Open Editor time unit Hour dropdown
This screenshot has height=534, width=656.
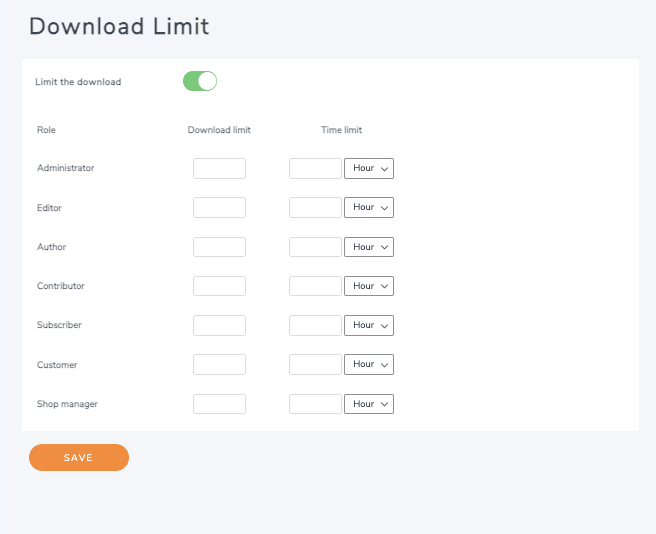tap(369, 207)
